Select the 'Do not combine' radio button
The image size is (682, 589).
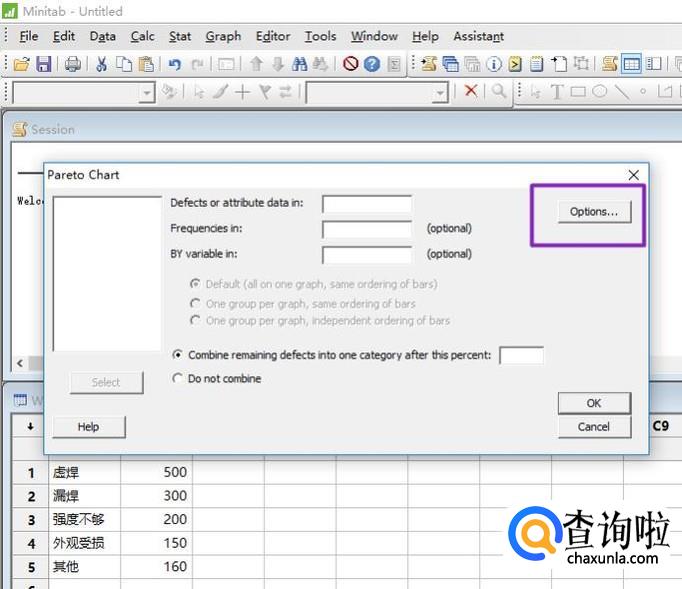point(177,378)
